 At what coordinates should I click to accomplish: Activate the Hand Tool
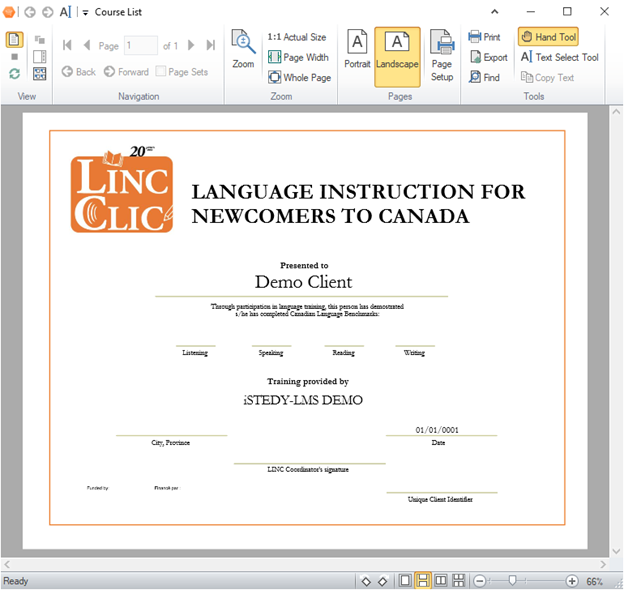(548, 37)
